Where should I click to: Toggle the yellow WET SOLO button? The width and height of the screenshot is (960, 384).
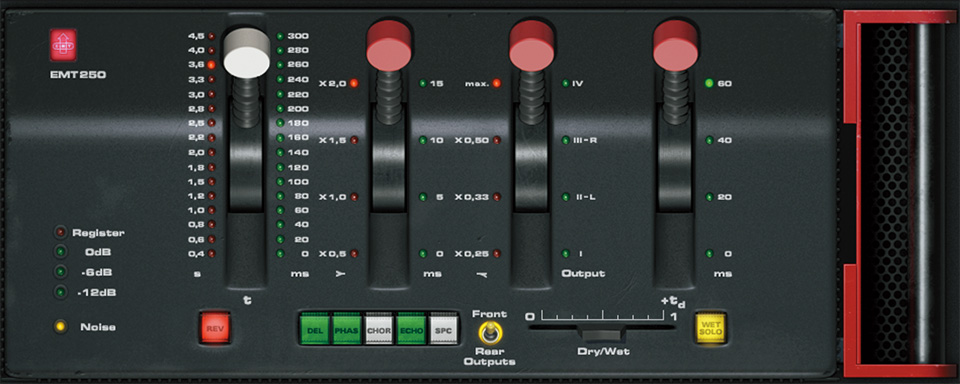click(710, 328)
